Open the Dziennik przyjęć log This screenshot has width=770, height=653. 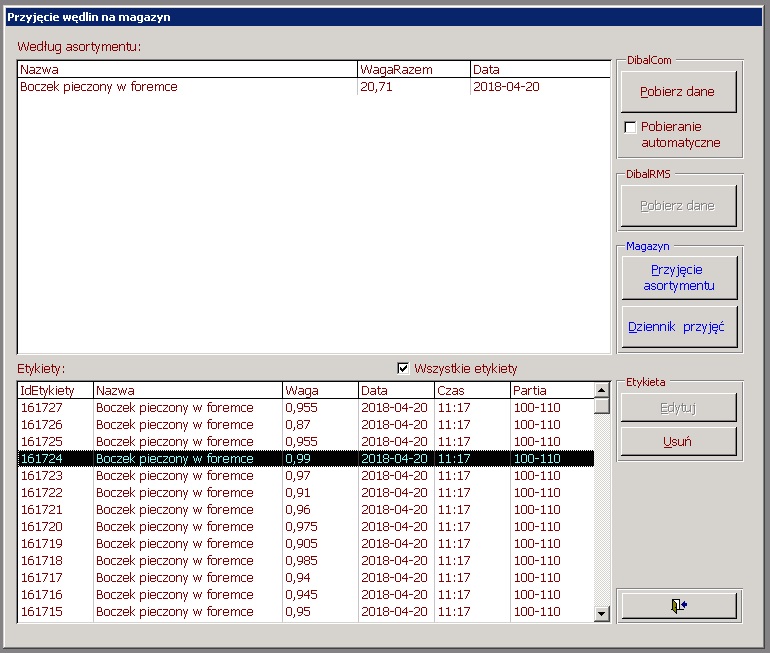point(677,327)
